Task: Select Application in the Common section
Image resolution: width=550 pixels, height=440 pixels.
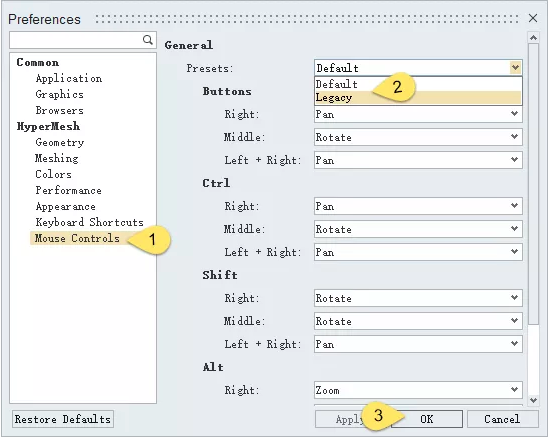Action: tap(69, 78)
